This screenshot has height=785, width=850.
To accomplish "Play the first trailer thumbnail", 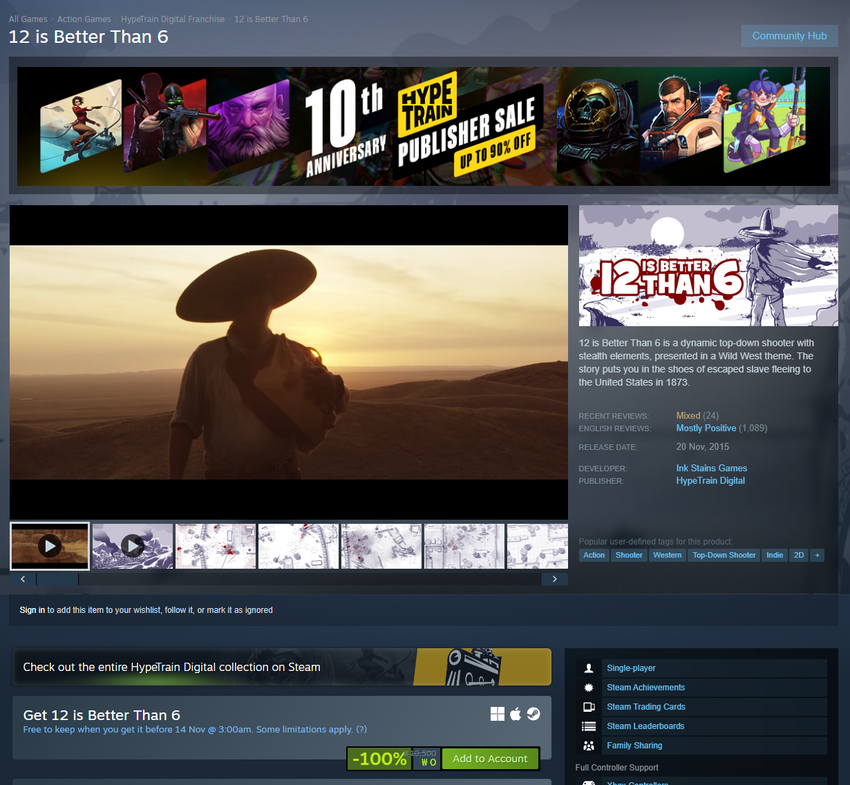I will (x=50, y=546).
